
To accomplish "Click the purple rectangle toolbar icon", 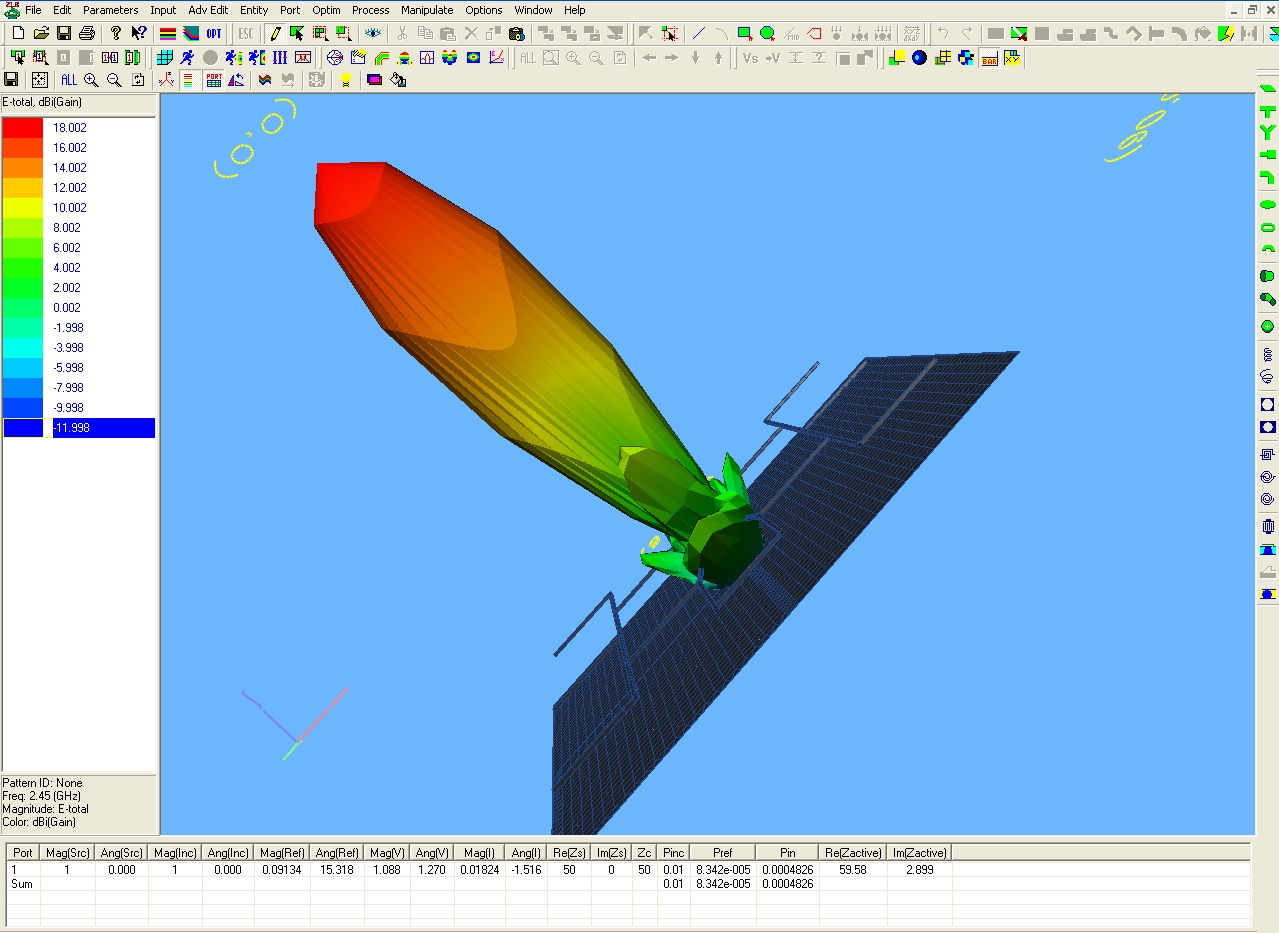I will [375, 80].
